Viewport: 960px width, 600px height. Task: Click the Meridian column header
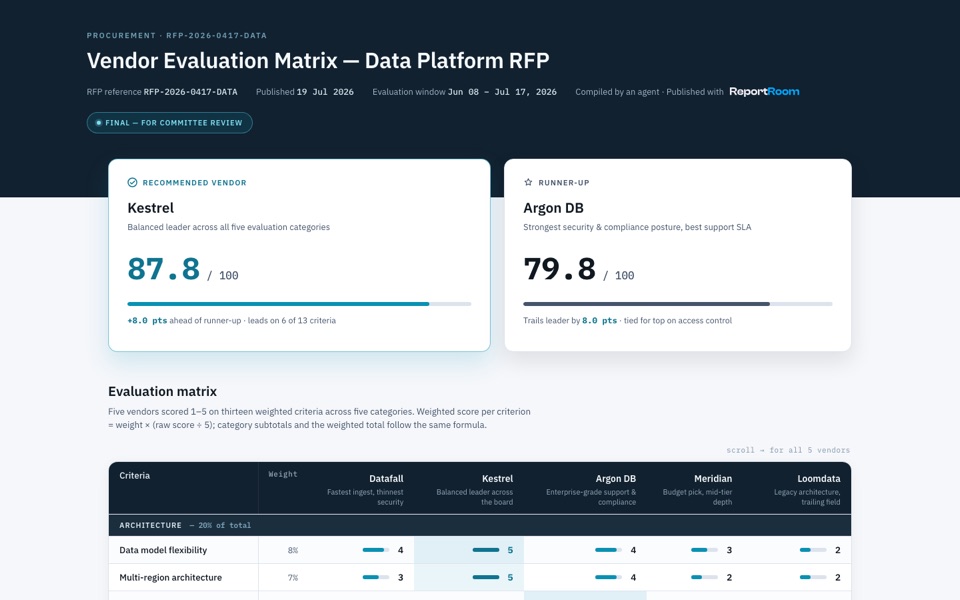click(x=696, y=490)
